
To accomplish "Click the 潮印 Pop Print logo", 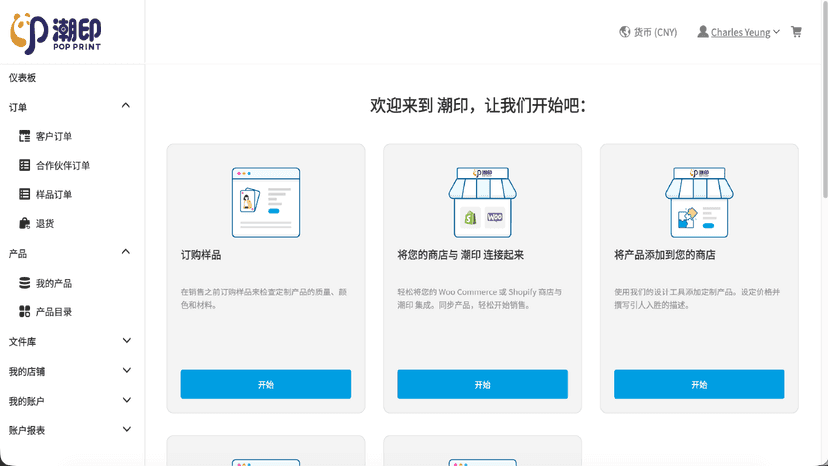I will 55,34.
